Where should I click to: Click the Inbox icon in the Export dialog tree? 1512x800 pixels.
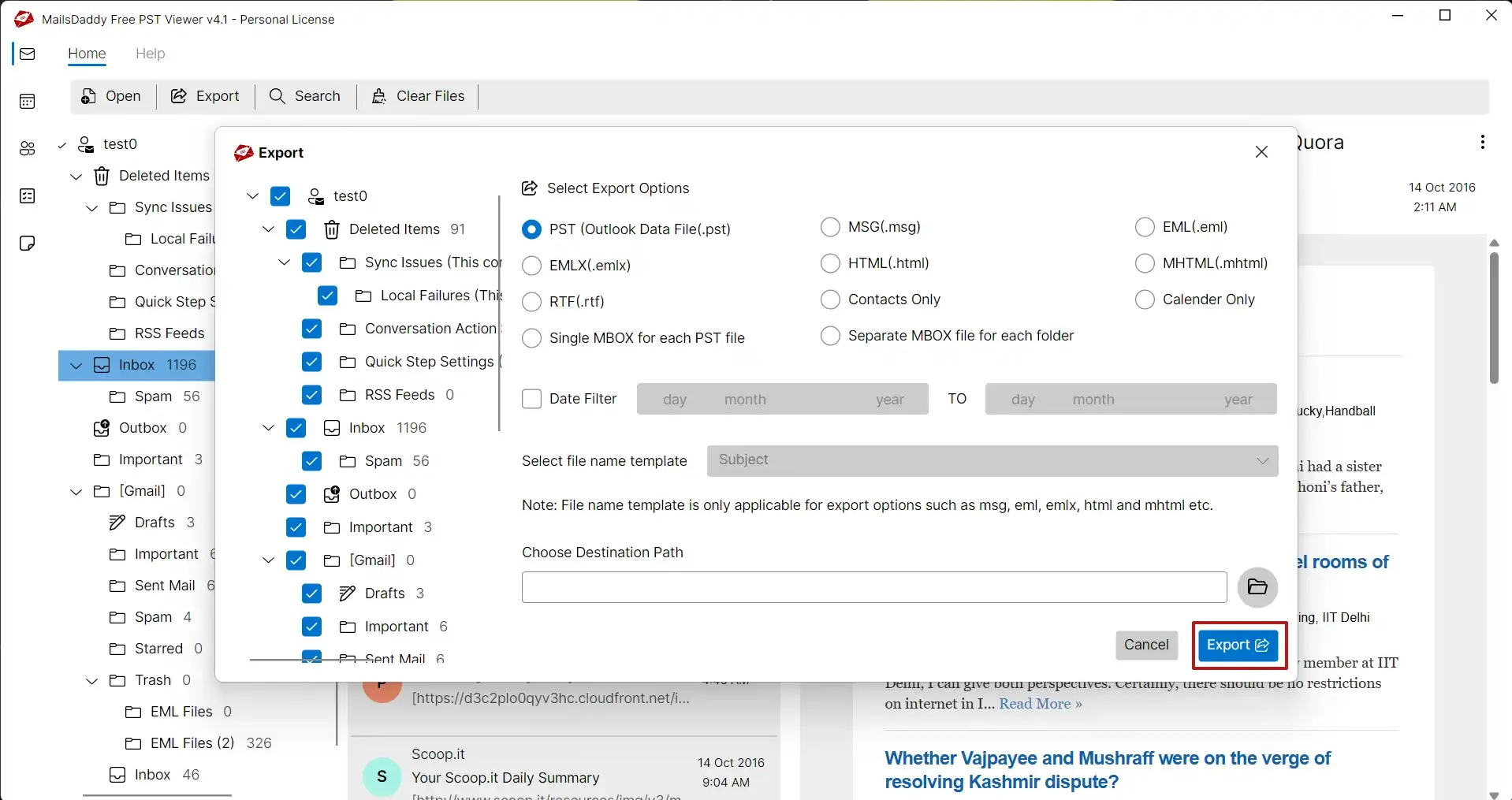pos(332,428)
